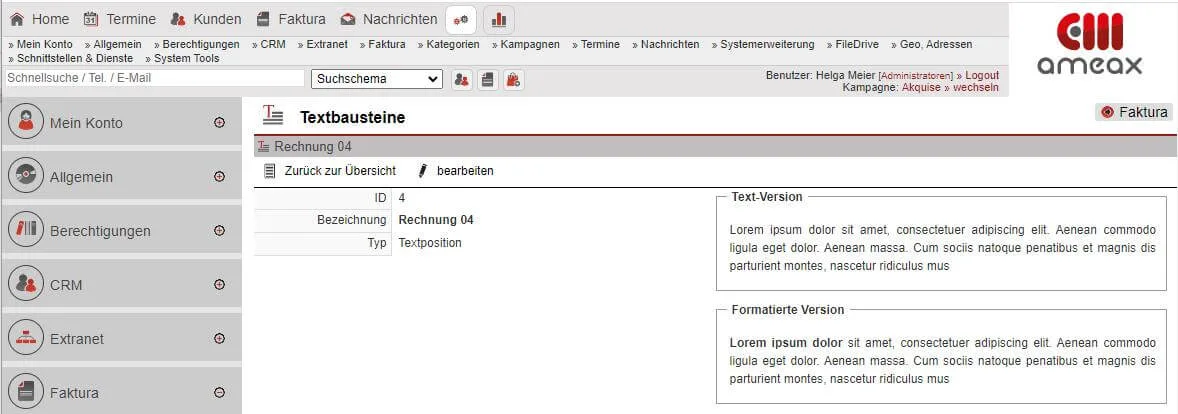Open the Termine top menu
1178x414 pixels.
[x=120, y=19]
